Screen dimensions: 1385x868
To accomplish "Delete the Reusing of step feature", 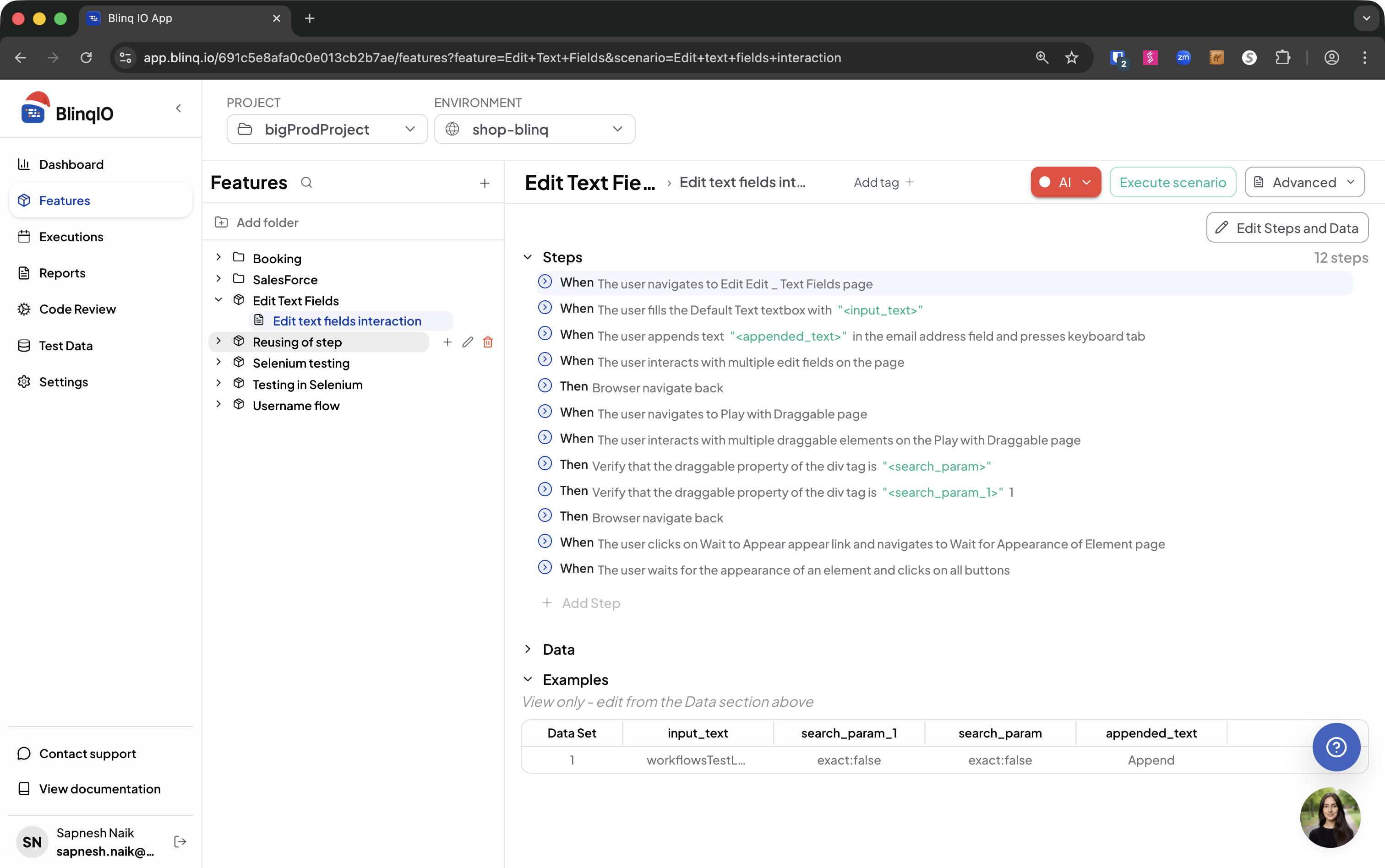I will [x=487, y=342].
